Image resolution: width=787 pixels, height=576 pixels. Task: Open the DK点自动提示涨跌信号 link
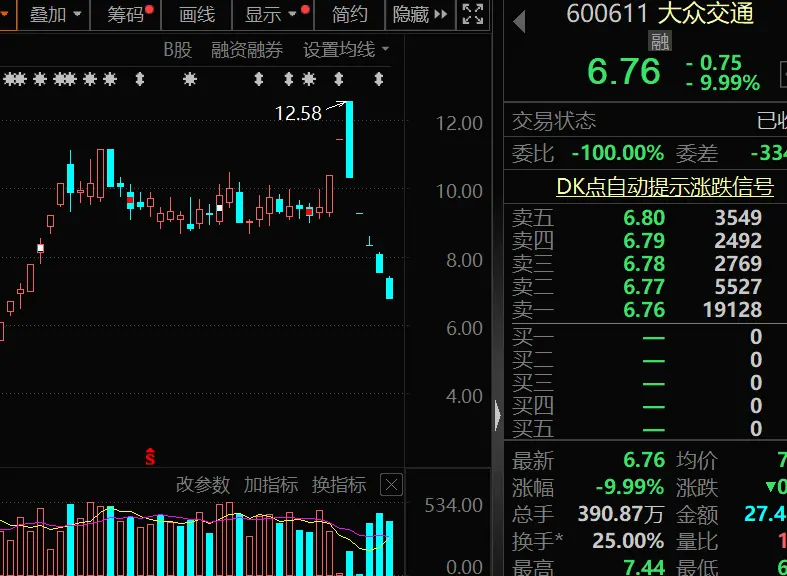pos(665,187)
